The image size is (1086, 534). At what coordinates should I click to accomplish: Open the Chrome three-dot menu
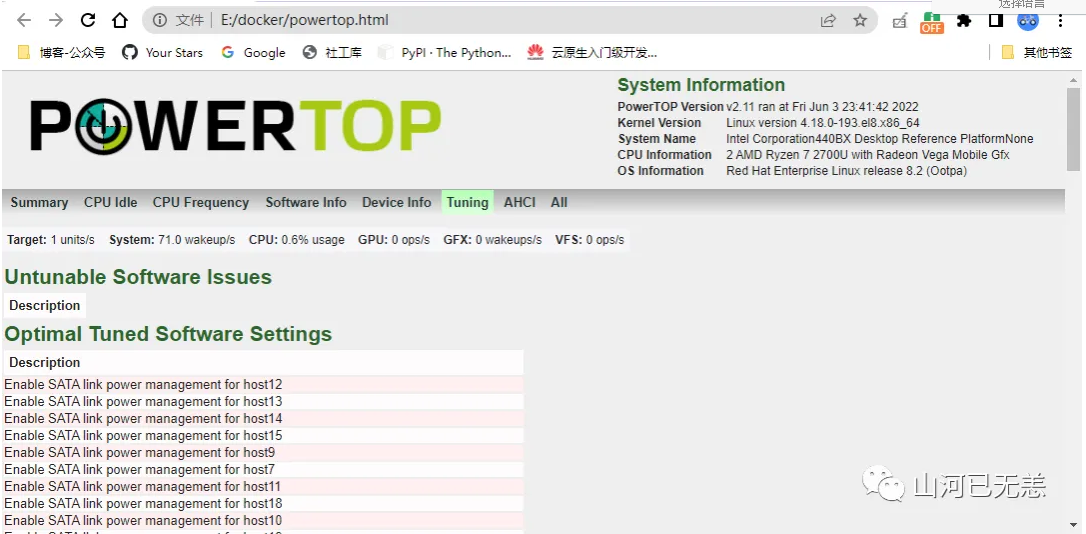tap(1061, 20)
